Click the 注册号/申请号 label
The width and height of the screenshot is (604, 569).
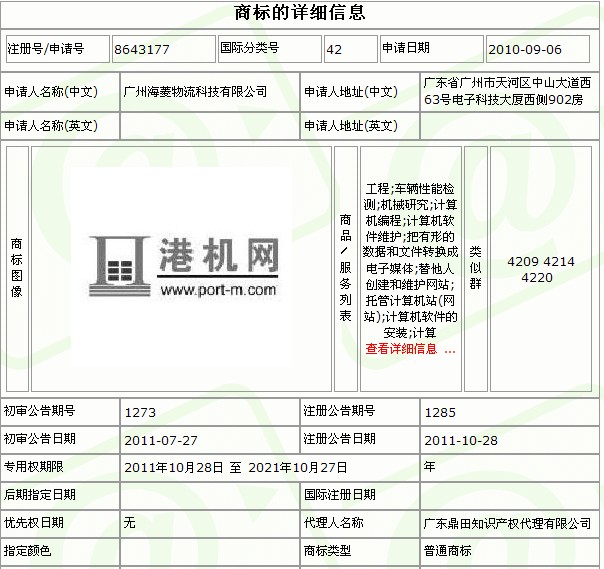click(45, 49)
